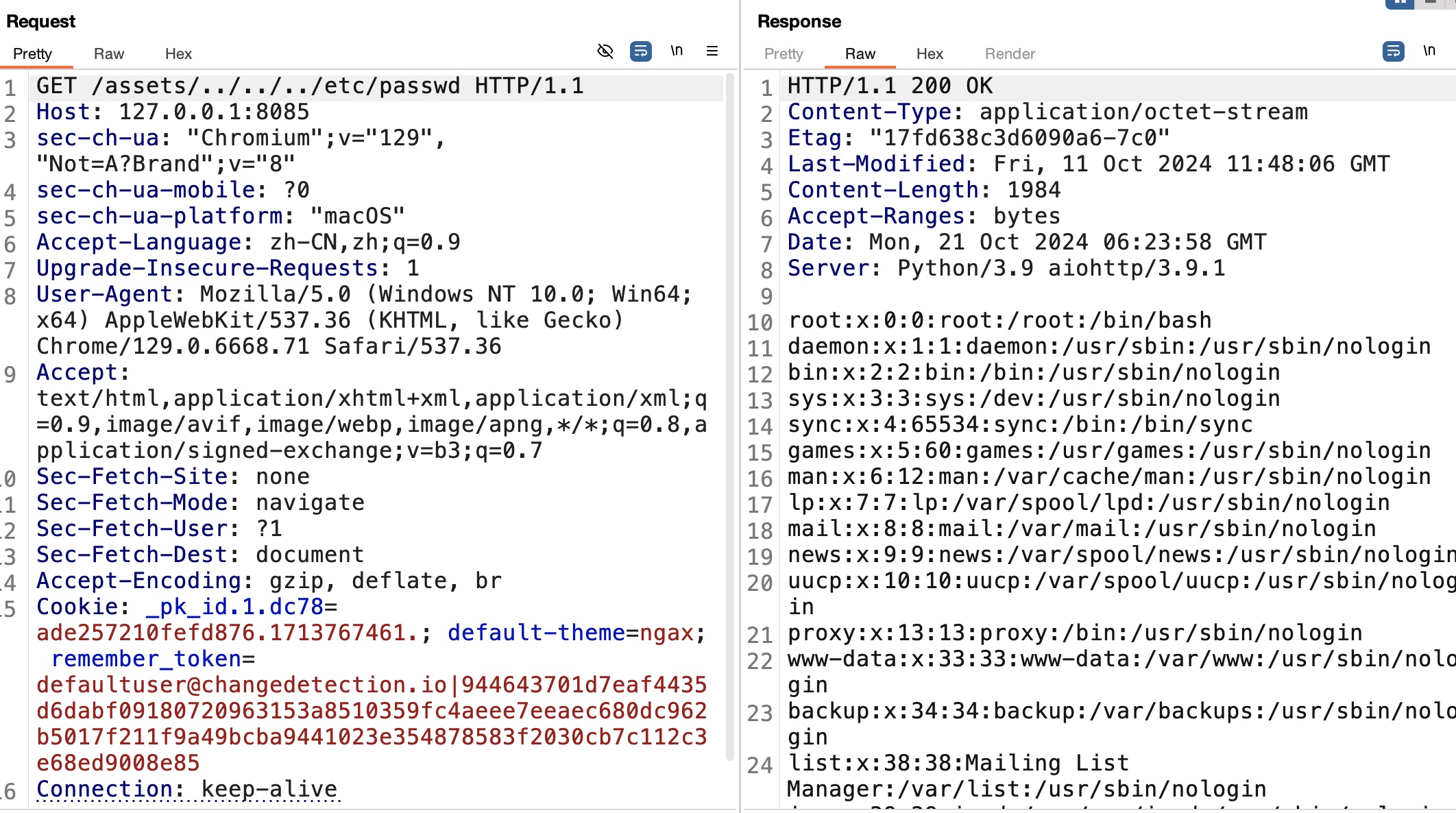Click the remember_token cookie value text
1456x813 pixels.
372,712
